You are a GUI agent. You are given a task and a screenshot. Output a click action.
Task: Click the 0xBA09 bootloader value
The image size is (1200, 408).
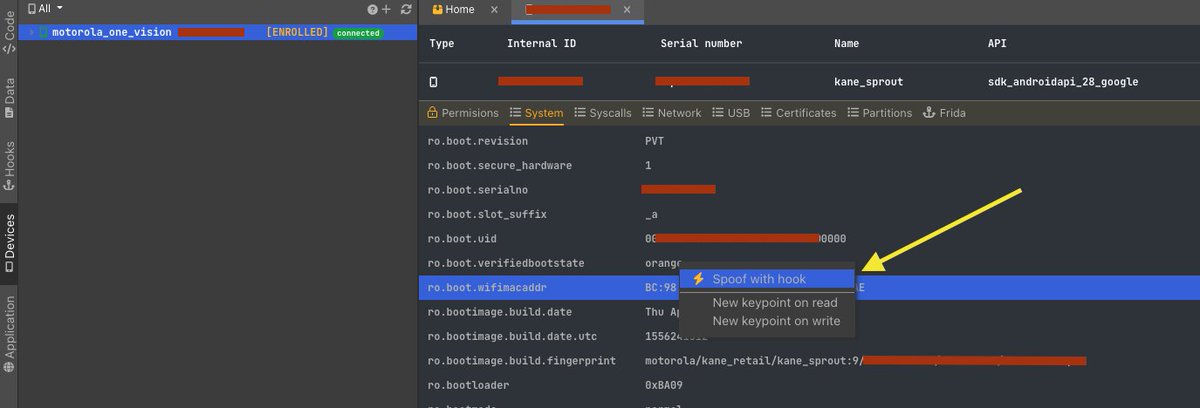[x=665, y=384]
